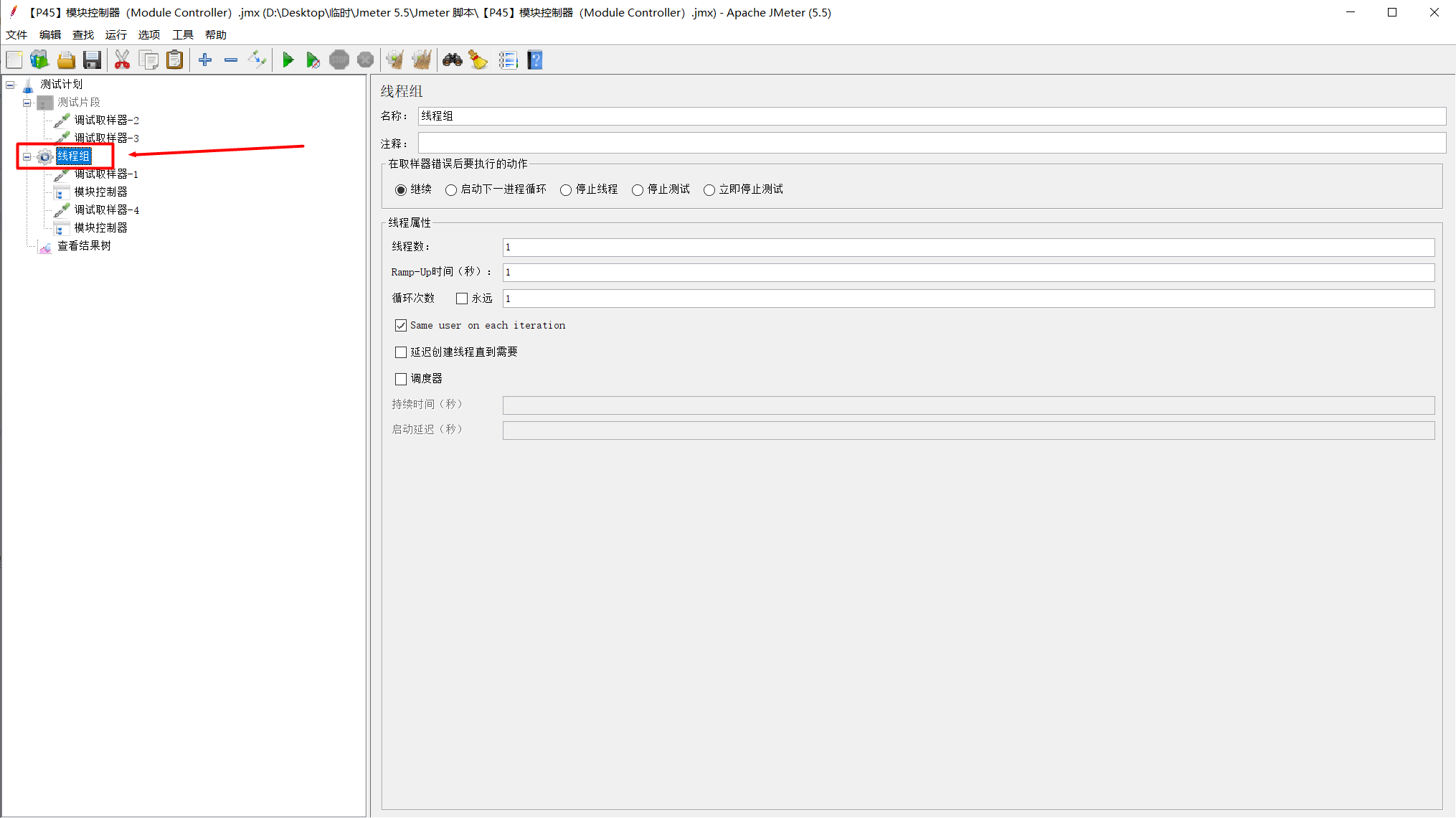Enable the 调度器 checkbox
The image size is (1456, 818).
click(x=401, y=379)
